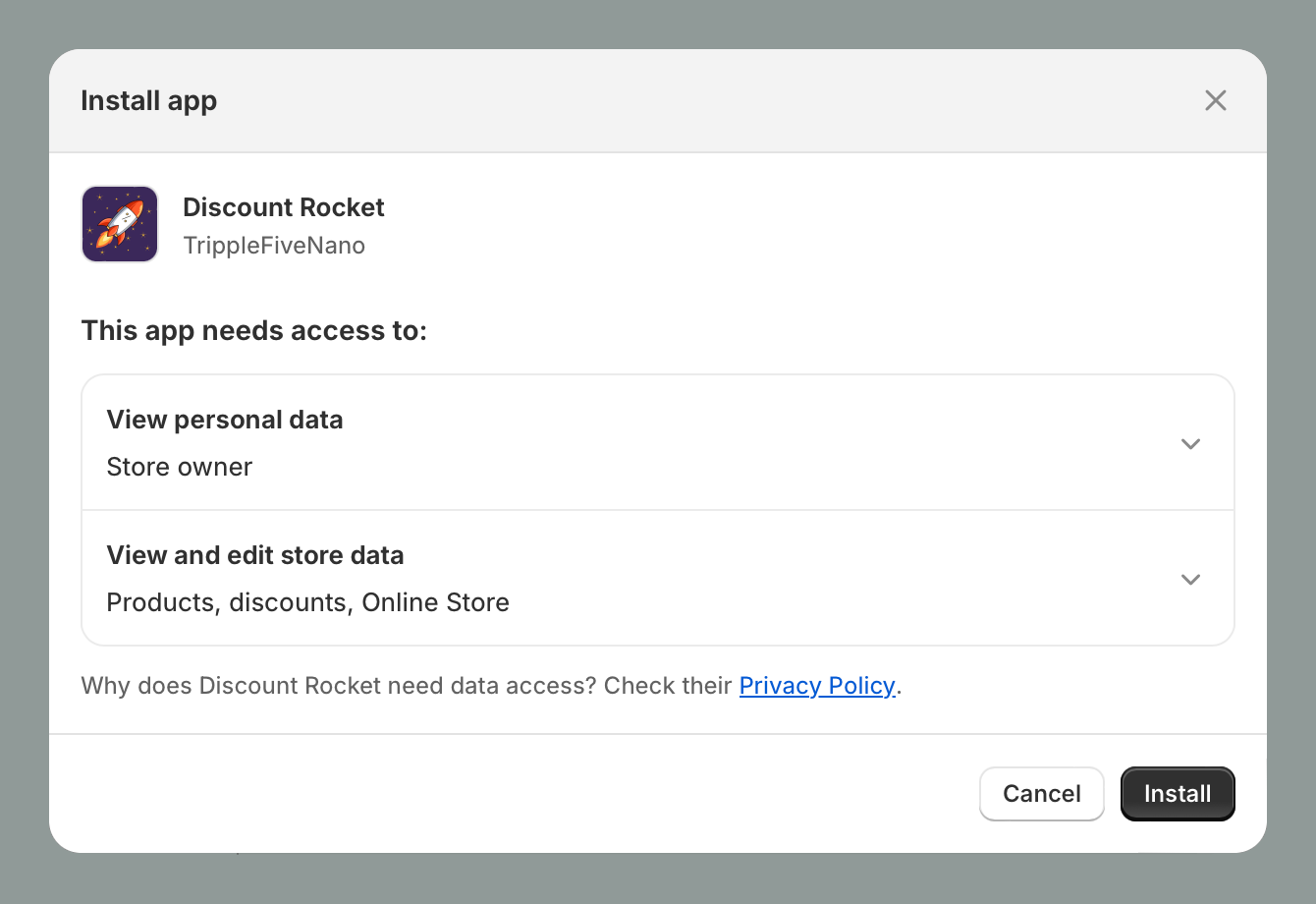Viewport: 1316px width, 904px height.
Task: Click the Discount Rocket app icon
Action: (x=120, y=224)
